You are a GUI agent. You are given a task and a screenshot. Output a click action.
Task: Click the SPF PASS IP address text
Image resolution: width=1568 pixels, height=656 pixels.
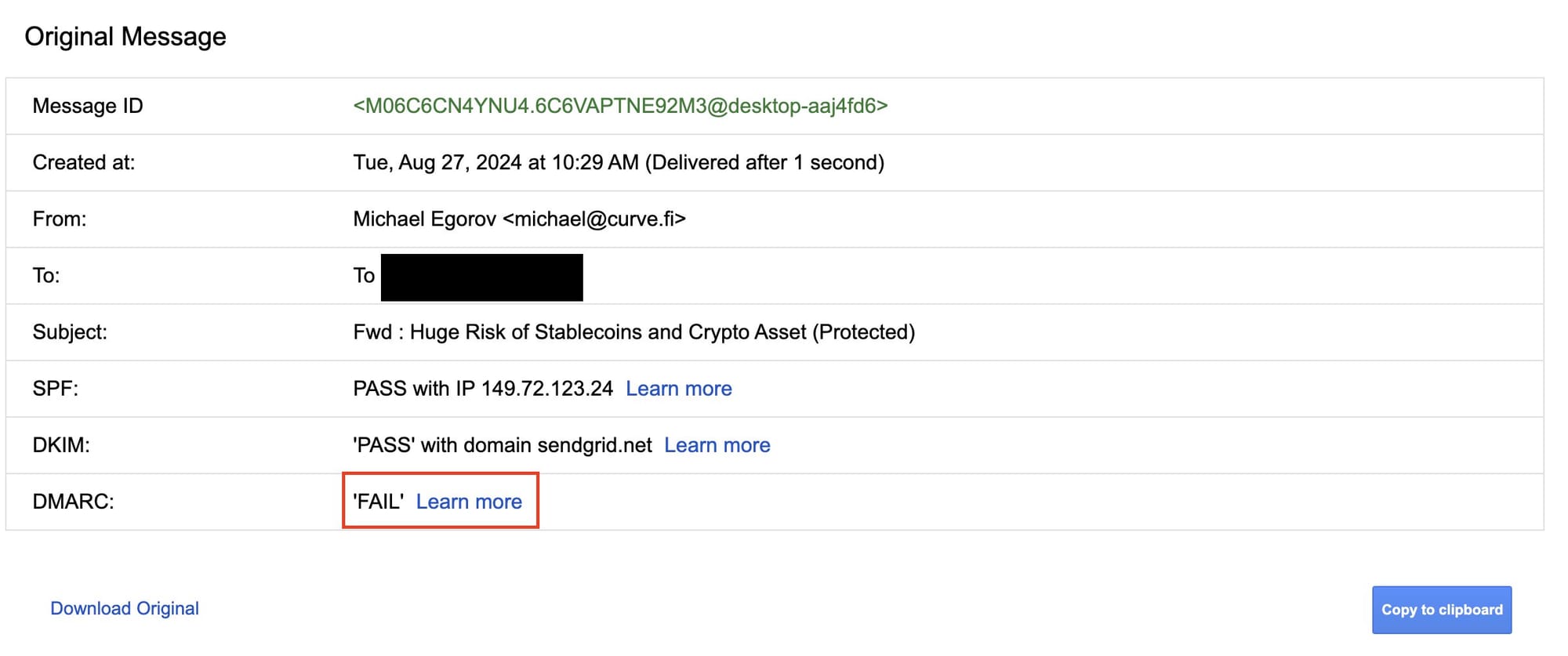pos(483,389)
